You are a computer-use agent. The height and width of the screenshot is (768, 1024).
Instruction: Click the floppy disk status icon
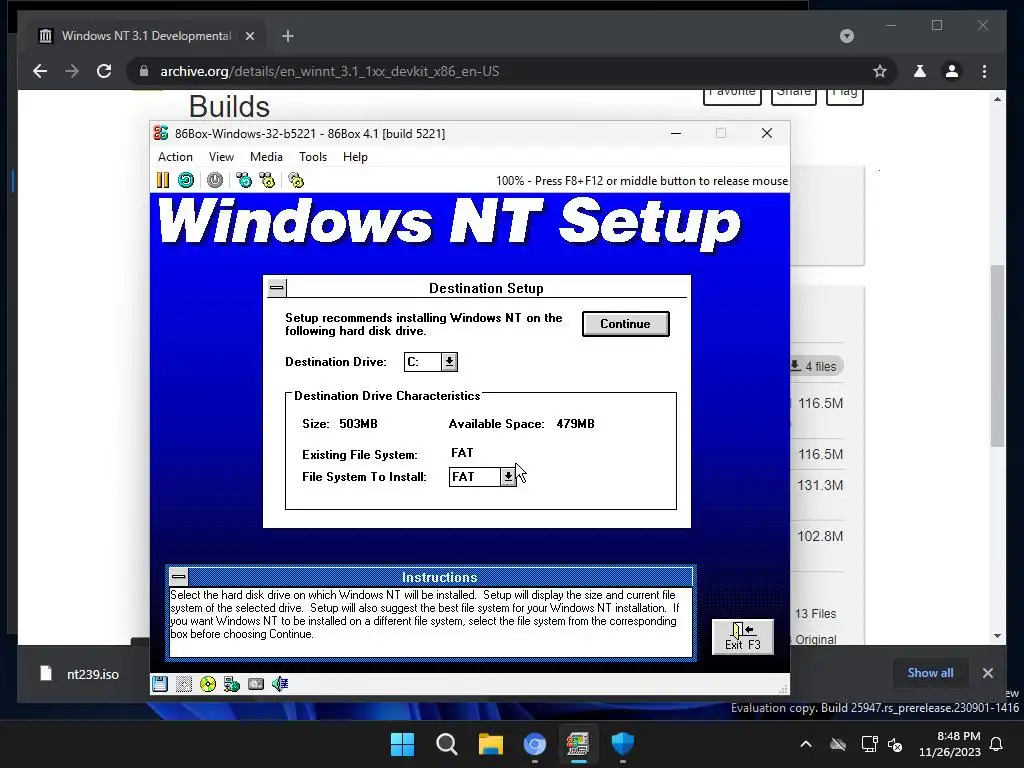click(160, 684)
